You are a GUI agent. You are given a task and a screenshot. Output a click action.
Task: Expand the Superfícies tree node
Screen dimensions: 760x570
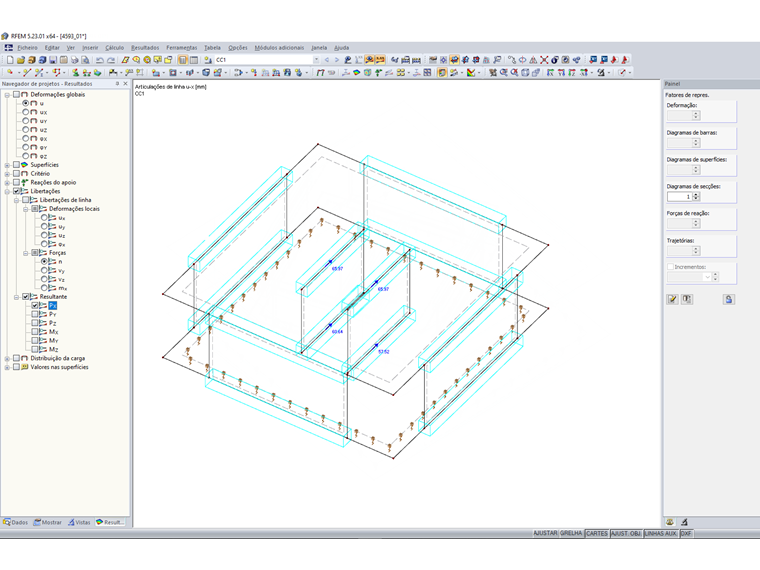point(7,165)
